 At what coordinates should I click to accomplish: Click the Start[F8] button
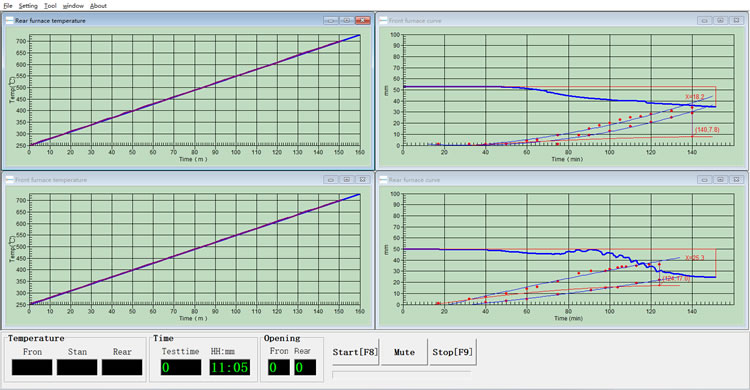point(355,352)
